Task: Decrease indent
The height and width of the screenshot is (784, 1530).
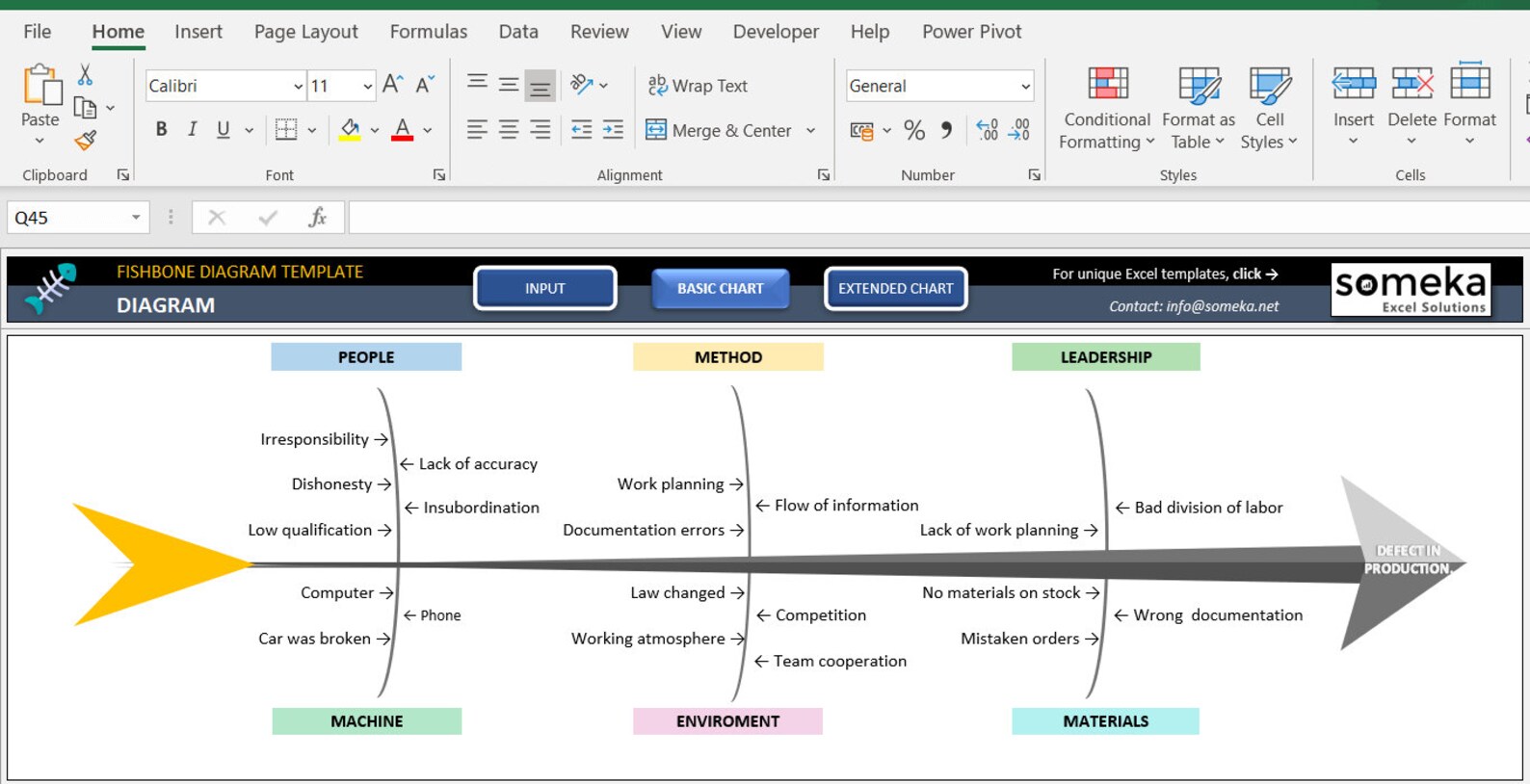Action: [582, 130]
